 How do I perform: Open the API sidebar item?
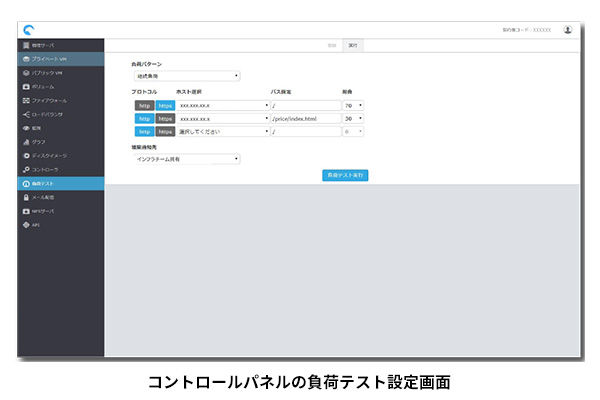pos(36,225)
